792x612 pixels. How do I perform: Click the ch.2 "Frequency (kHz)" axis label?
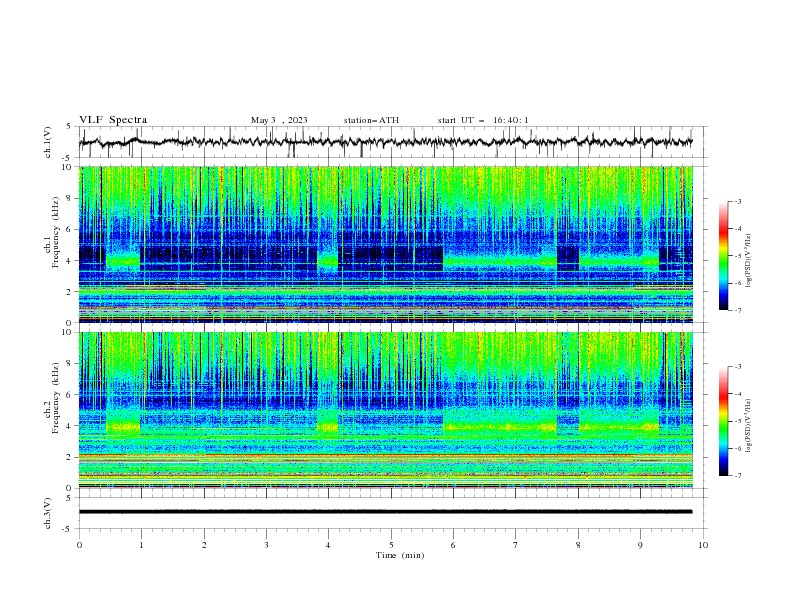[56, 398]
